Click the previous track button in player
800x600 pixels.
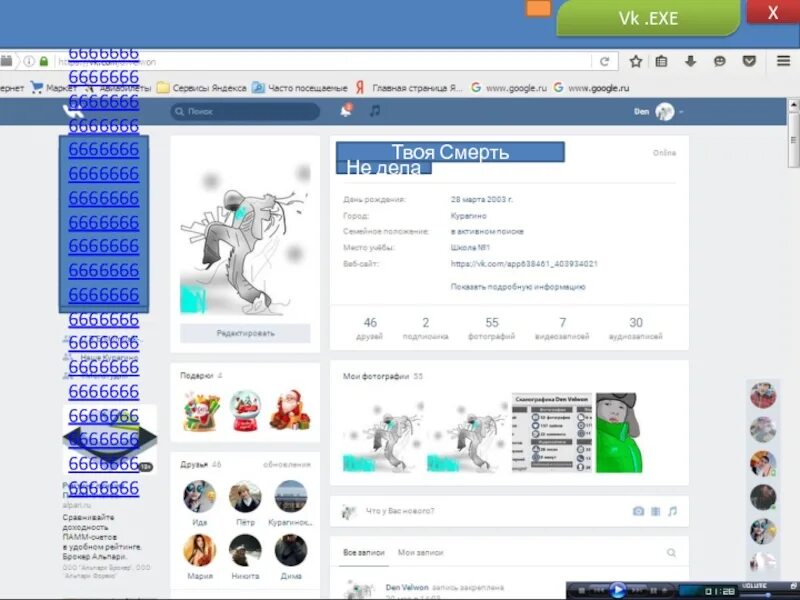pyautogui.click(x=598, y=591)
